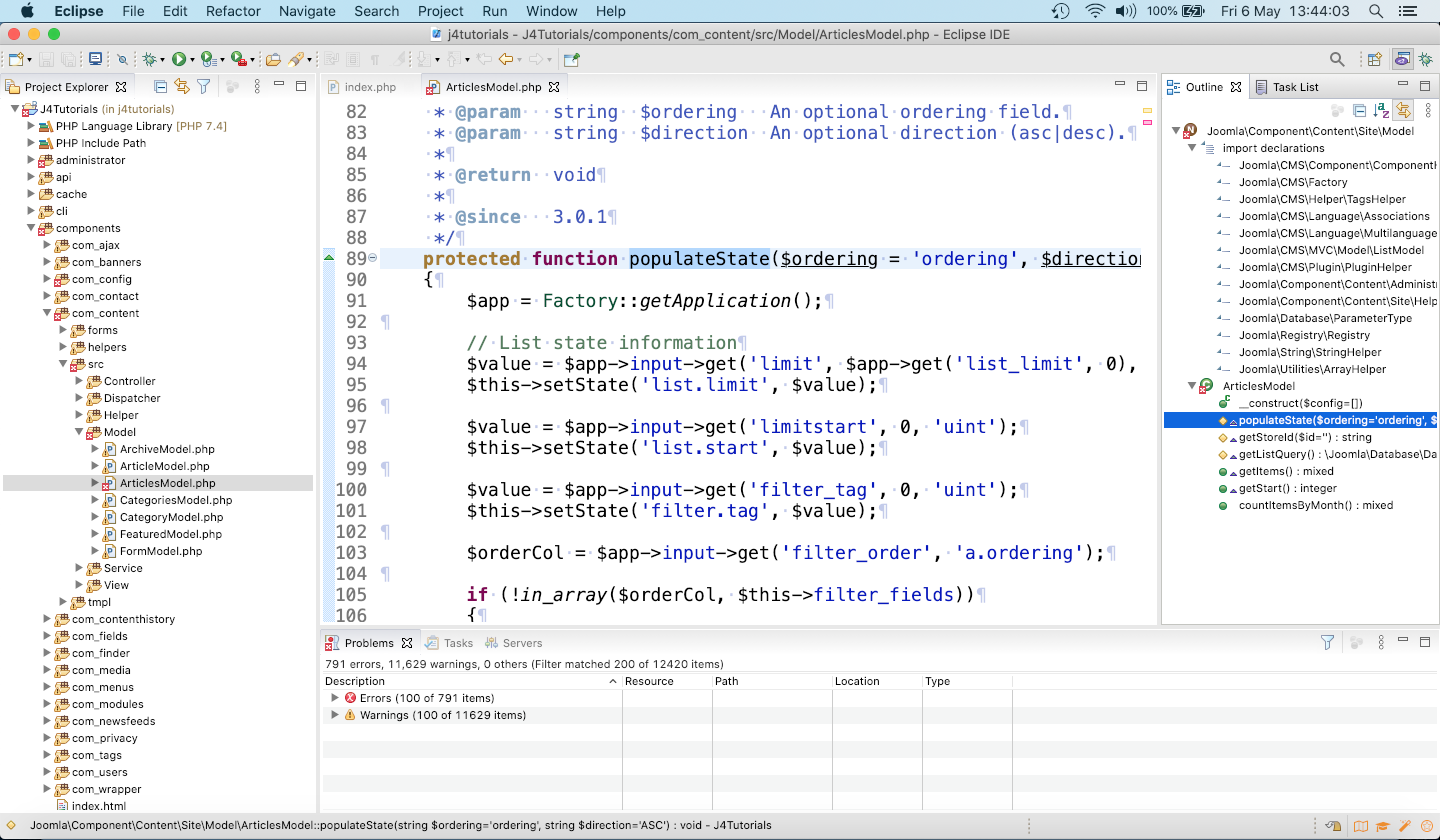Image resolution: width=1440 pixels, height=840 pixels.
Task: Open Problems view menu dots
Action: pos(1381,642)
